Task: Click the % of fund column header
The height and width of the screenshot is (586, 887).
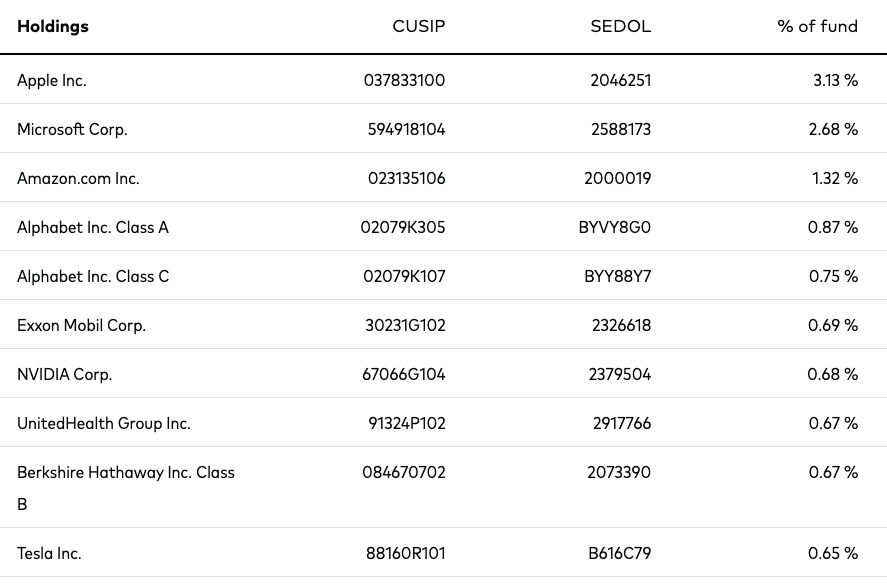Action: coord(817,27)
